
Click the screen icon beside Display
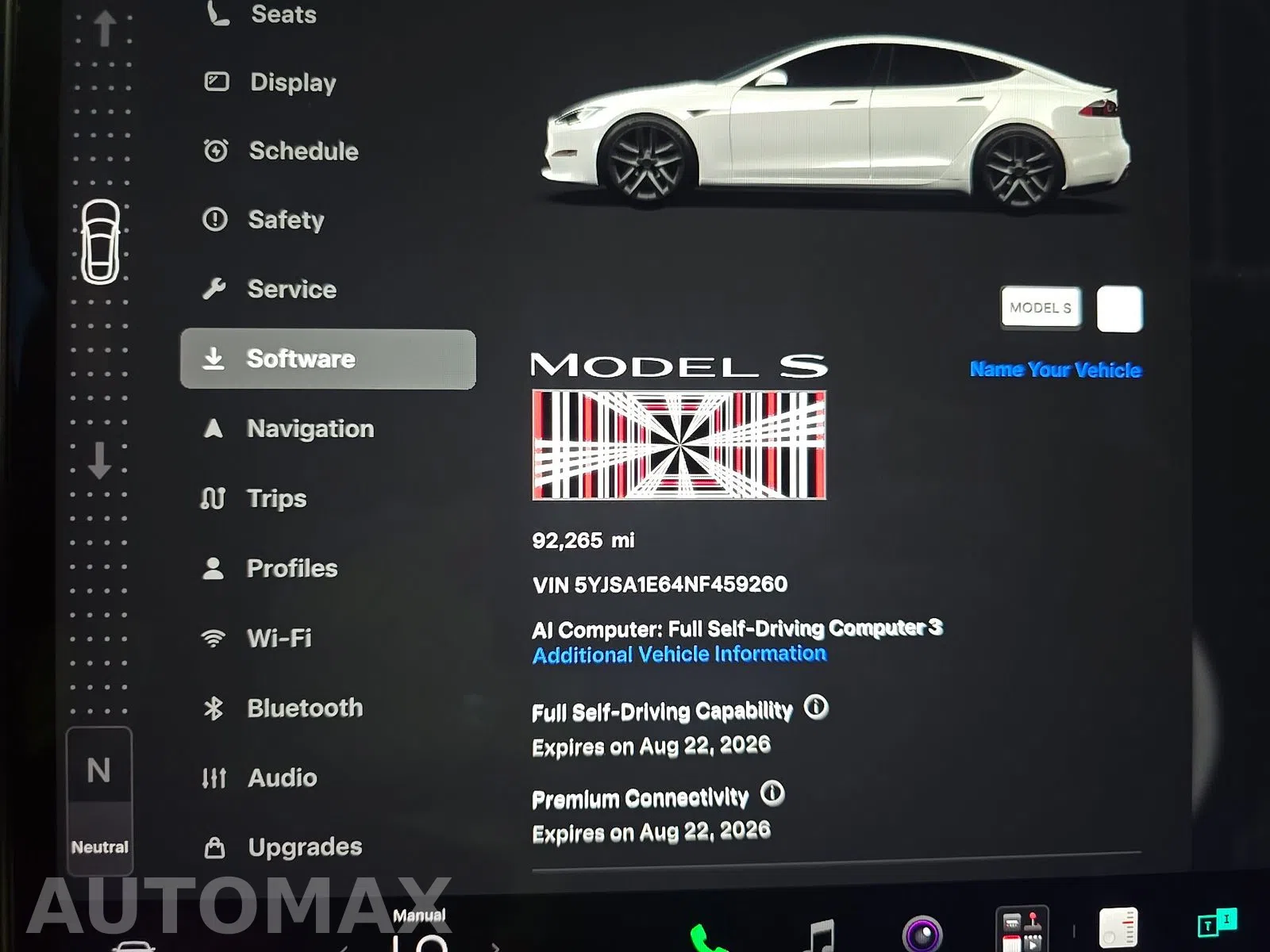[x=216, y=82]
